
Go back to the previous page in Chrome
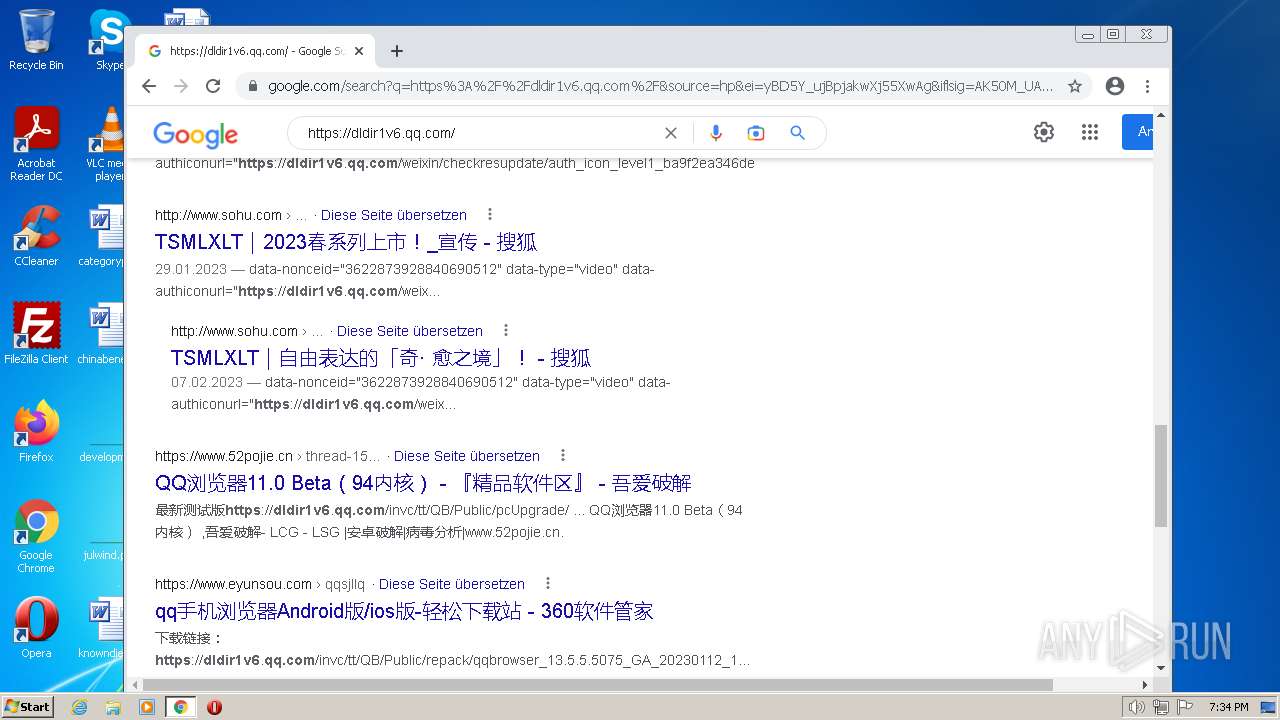click(149, 86)
